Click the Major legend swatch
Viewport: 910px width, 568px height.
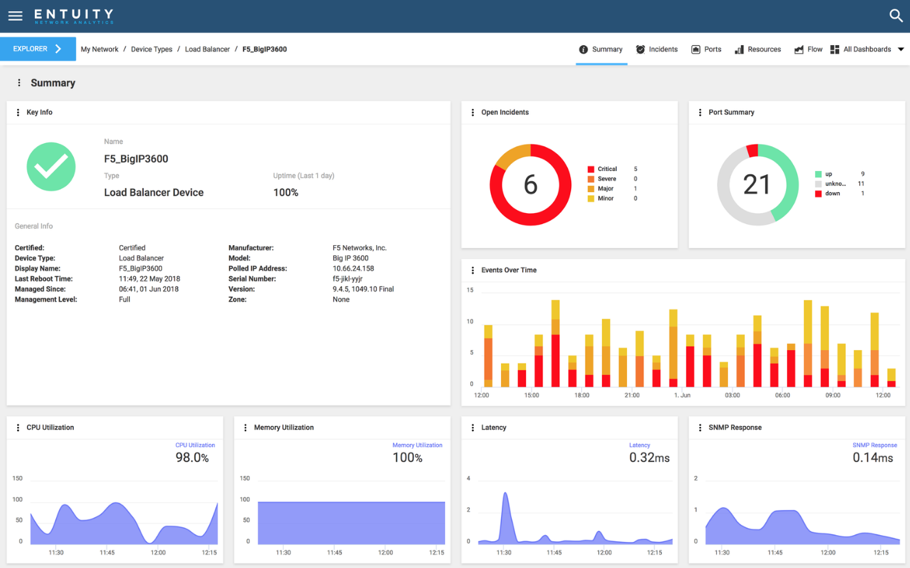(x=591, y=189)
